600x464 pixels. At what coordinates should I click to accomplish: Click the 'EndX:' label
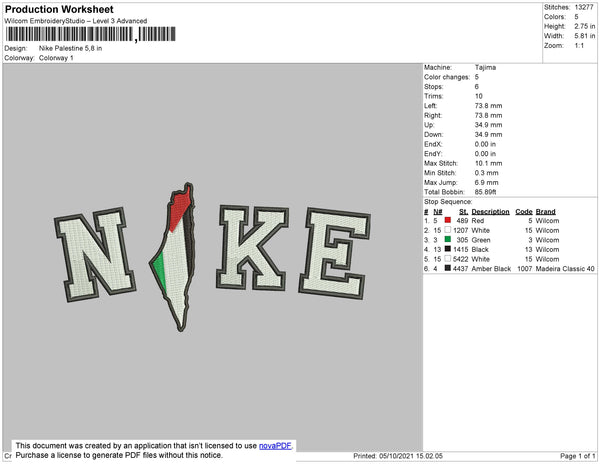point(433,144)
